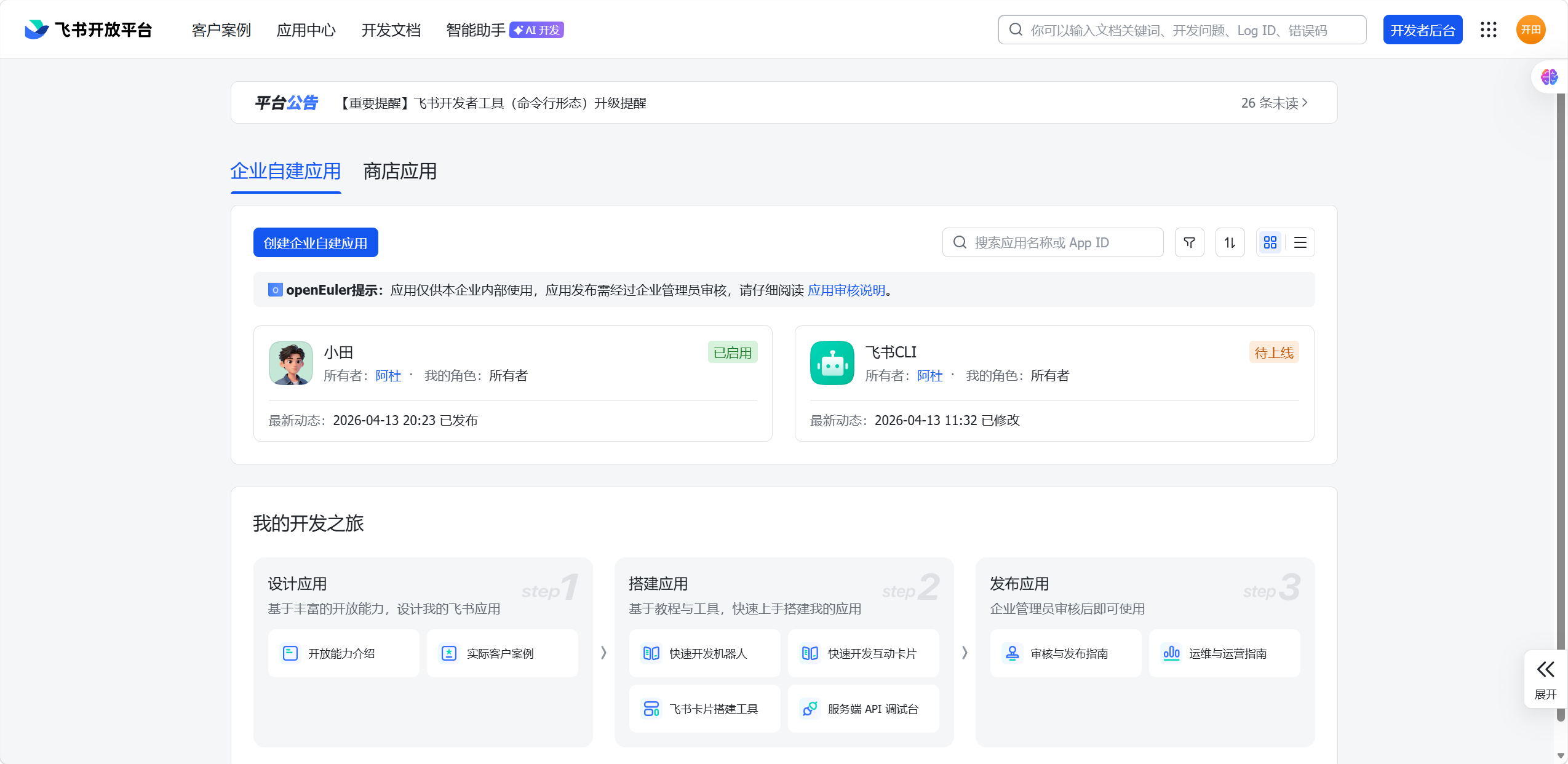
Task: Open 审核与发布指南
Action: tap(1065, 653)
